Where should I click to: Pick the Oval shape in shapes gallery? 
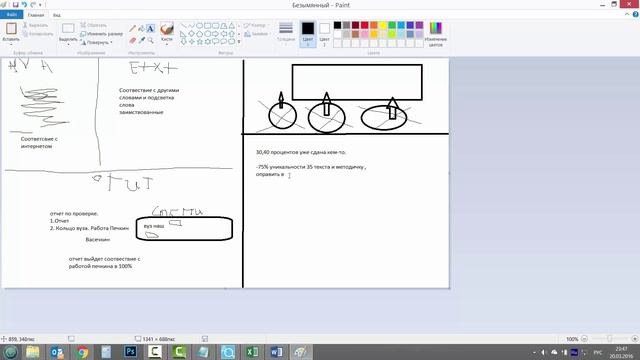[200, 26]
